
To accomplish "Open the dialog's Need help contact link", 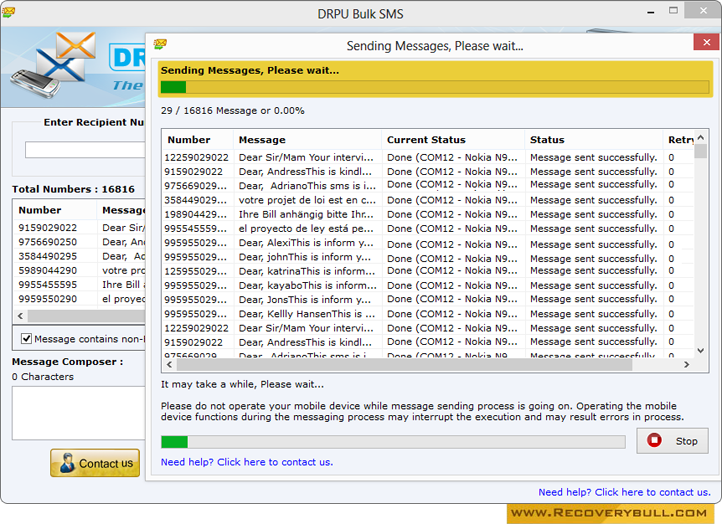I will [x=246, y=462].
